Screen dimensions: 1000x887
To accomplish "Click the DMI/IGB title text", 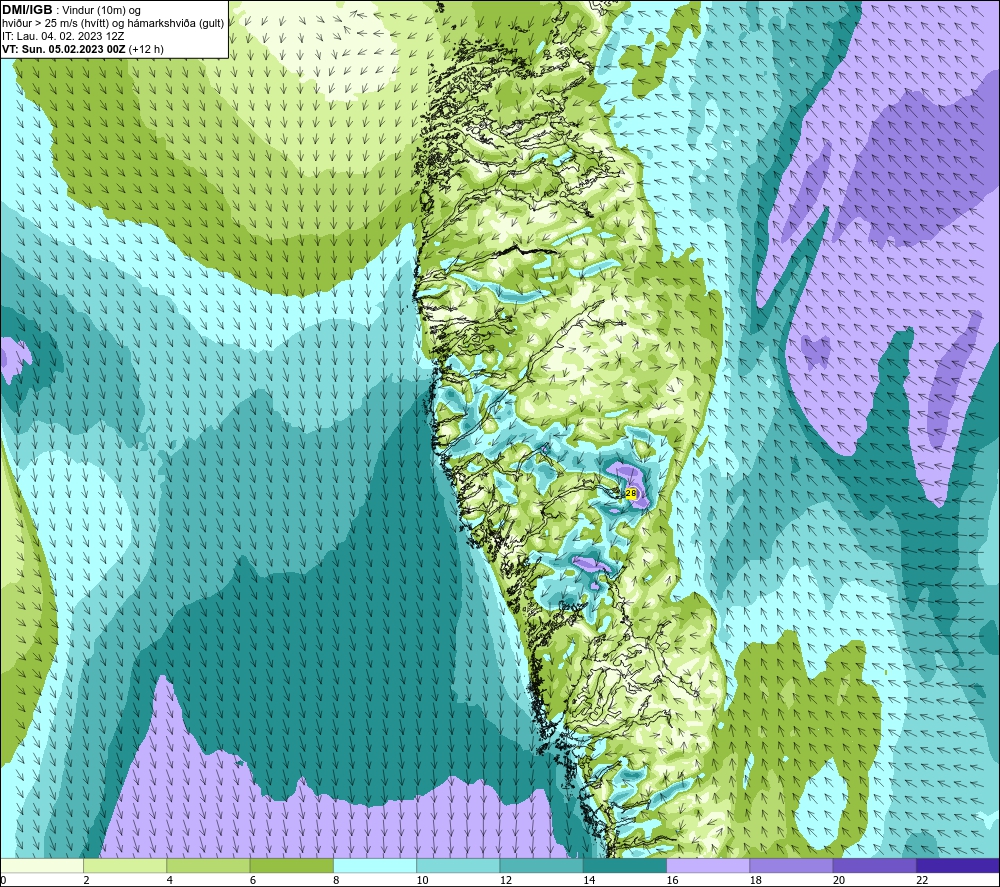I will pyautogui.click(x=27, y=10).
